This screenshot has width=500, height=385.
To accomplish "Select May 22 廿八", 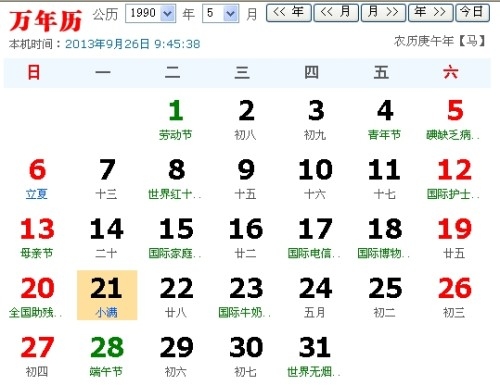I will point(176,297).
